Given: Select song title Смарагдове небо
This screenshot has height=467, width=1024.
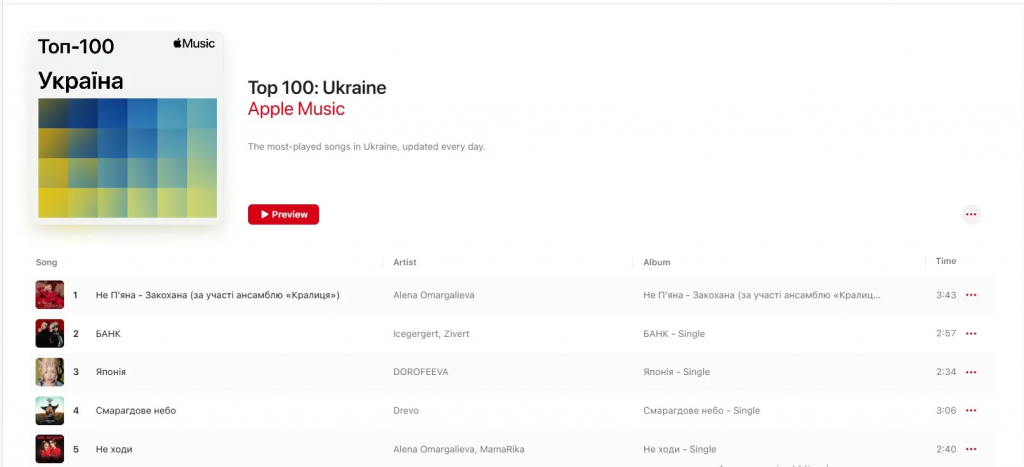Looking at the screenshot, I should 136,411.
